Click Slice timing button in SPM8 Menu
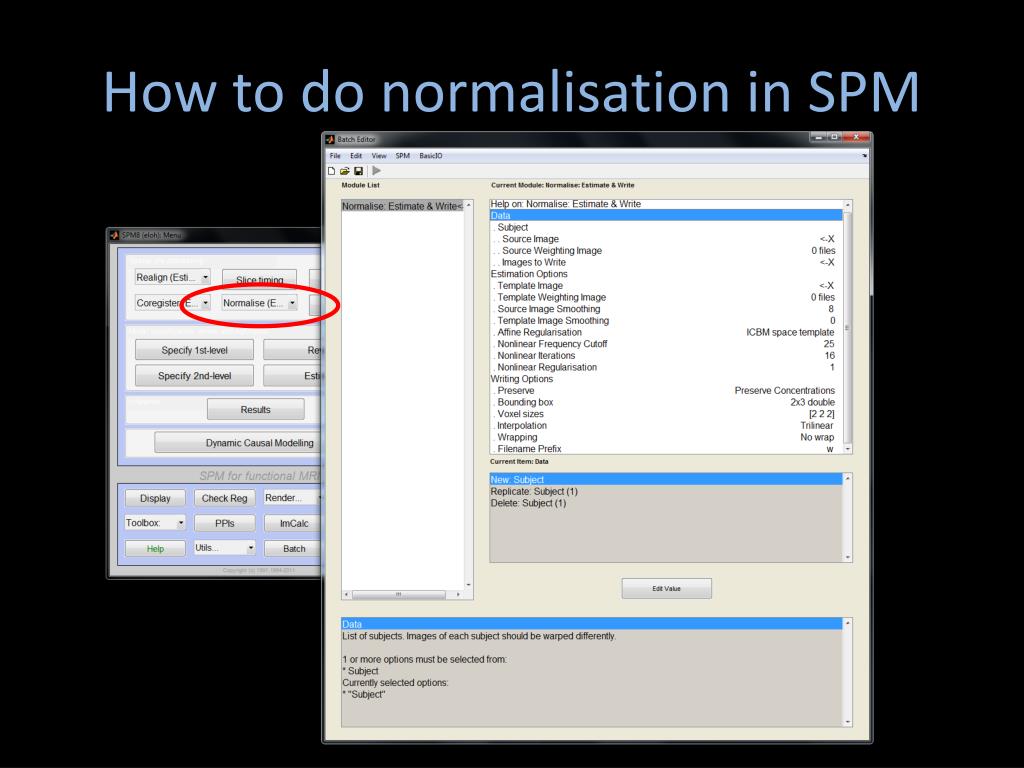 (x=259, y=279)
